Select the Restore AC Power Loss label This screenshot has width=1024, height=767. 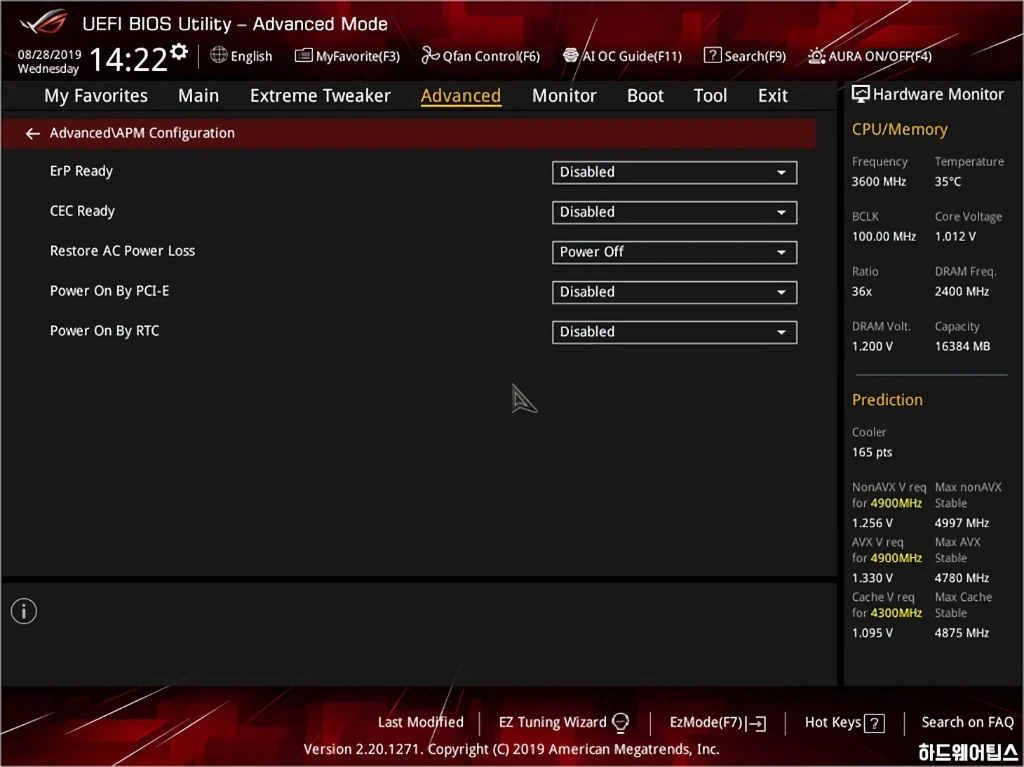coord(122,251)
